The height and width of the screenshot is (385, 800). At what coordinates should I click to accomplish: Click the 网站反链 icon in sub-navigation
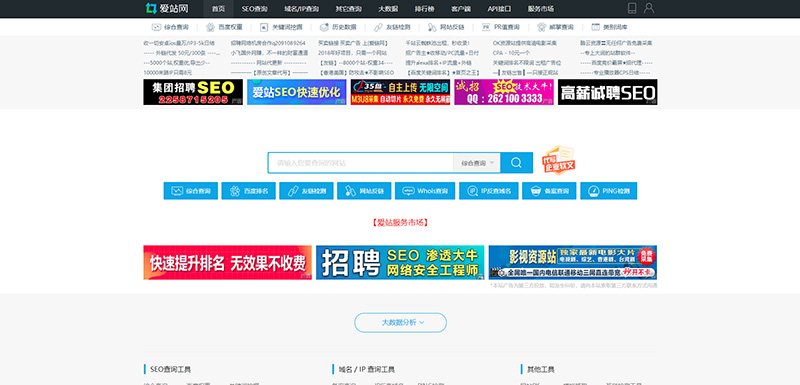click(432, 27)
